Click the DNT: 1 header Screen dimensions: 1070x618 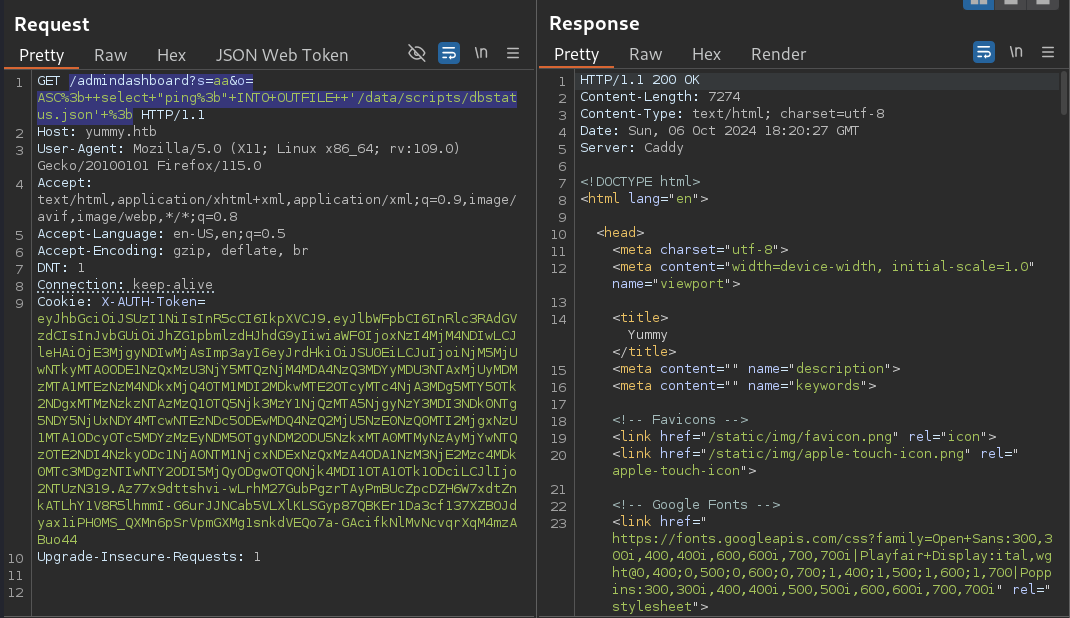click(x=61, y=268)
